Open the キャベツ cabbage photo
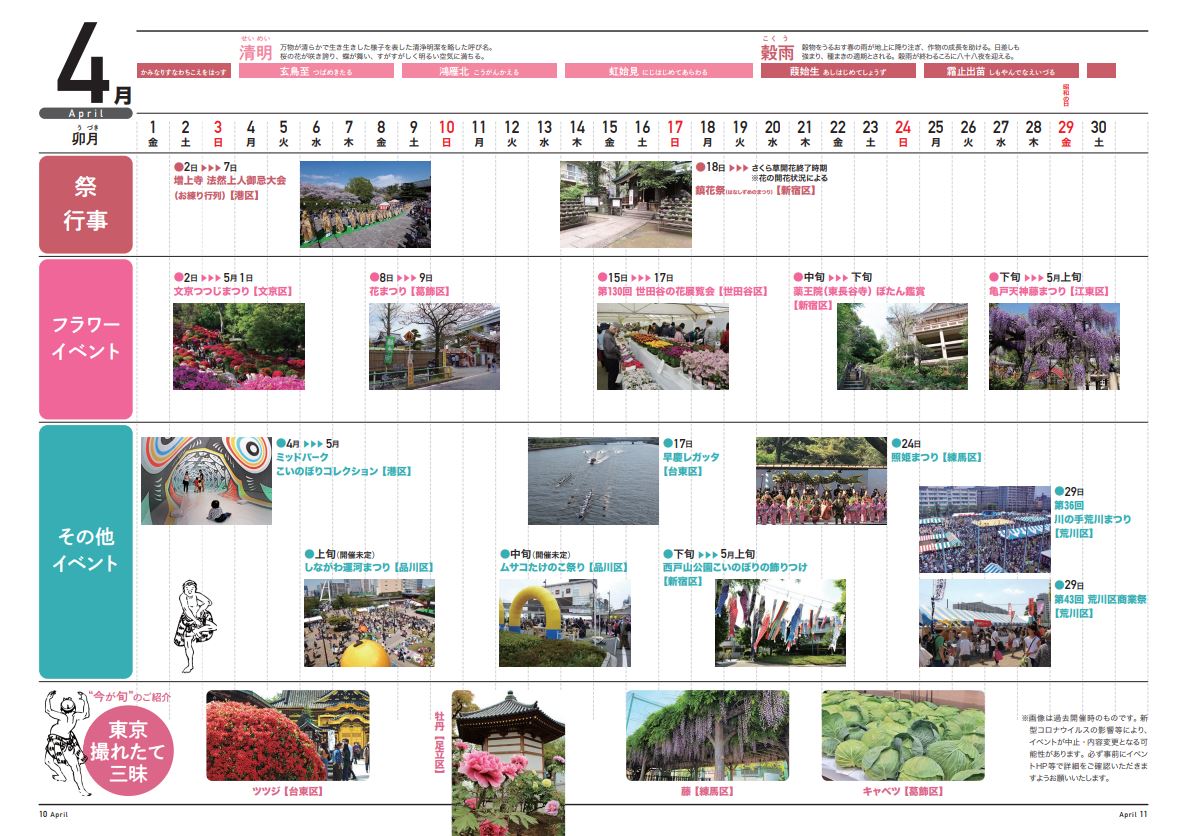 point(902,735)
